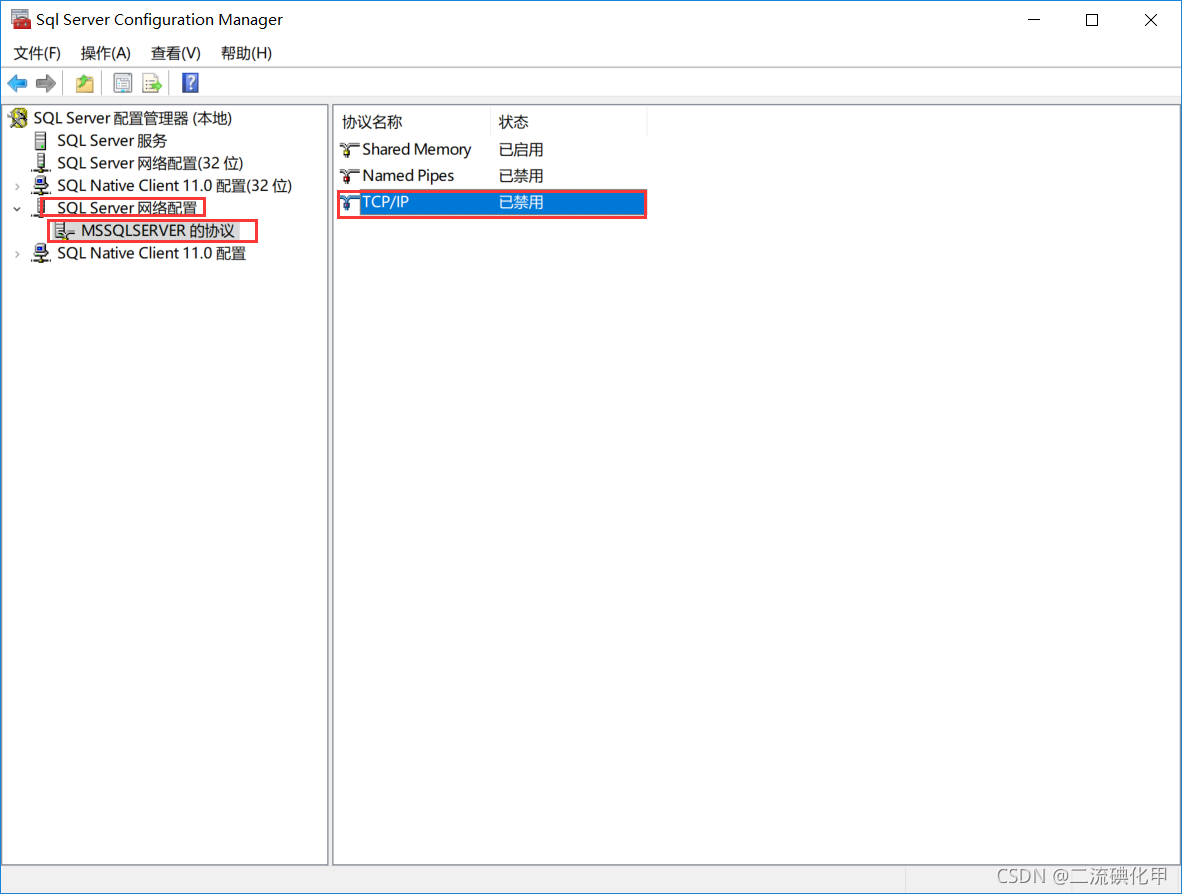Select the Shared Memory protocol name
Image resolution: width=1182 pixels, height=894 pixels.
tap(417, 149)
